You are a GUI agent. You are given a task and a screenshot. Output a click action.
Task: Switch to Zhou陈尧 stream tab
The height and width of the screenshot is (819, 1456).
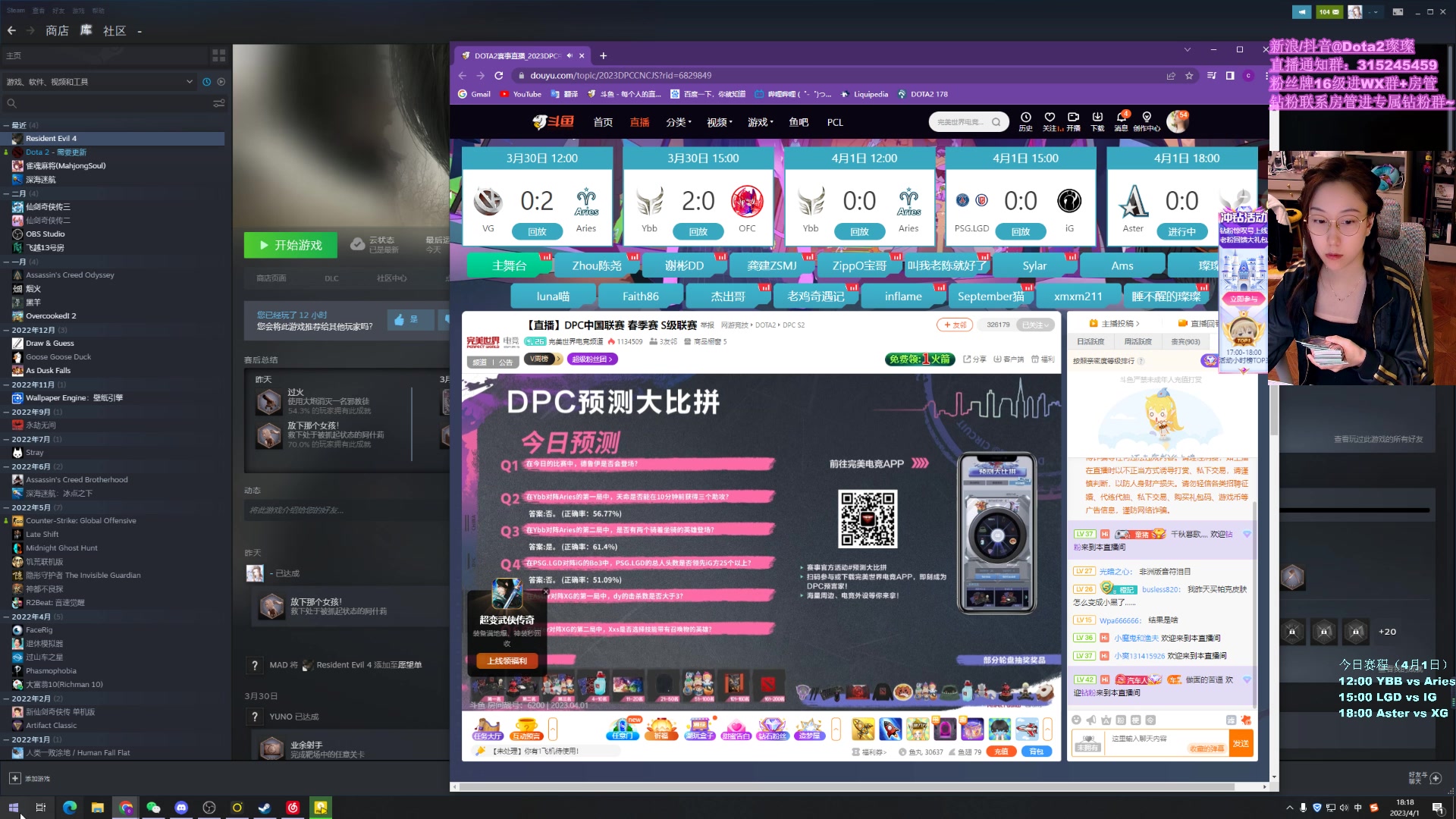597,265
